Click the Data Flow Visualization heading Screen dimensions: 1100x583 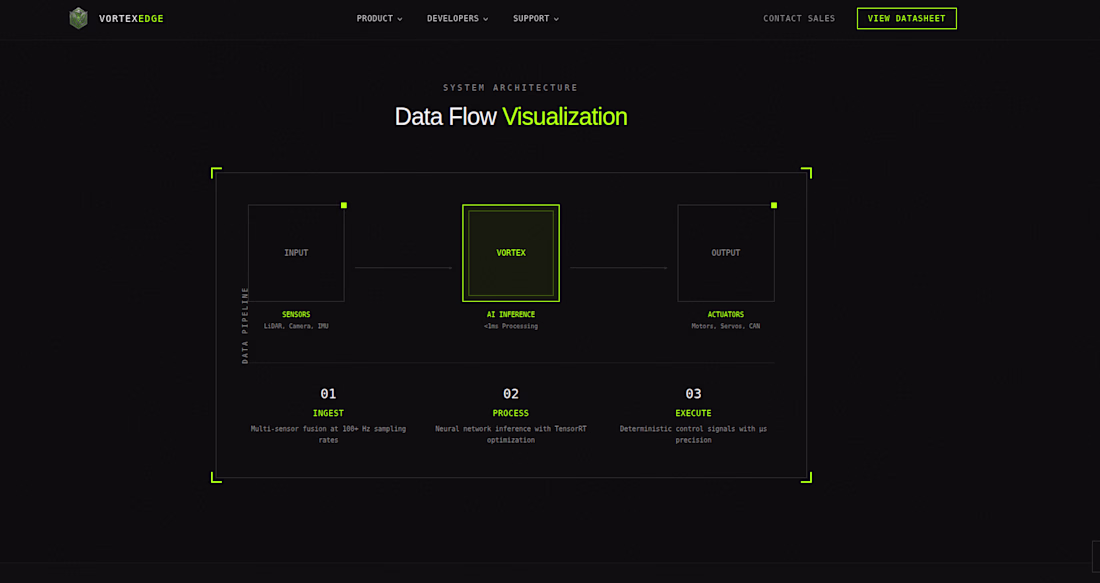511,116
